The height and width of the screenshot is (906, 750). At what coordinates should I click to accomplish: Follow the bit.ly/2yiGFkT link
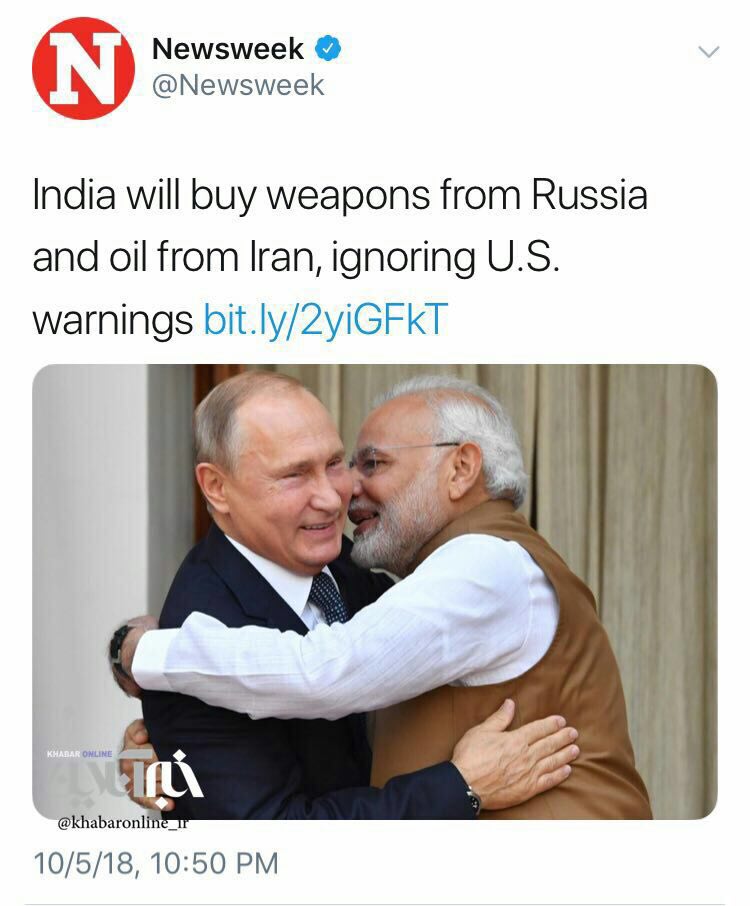point(325,319)
